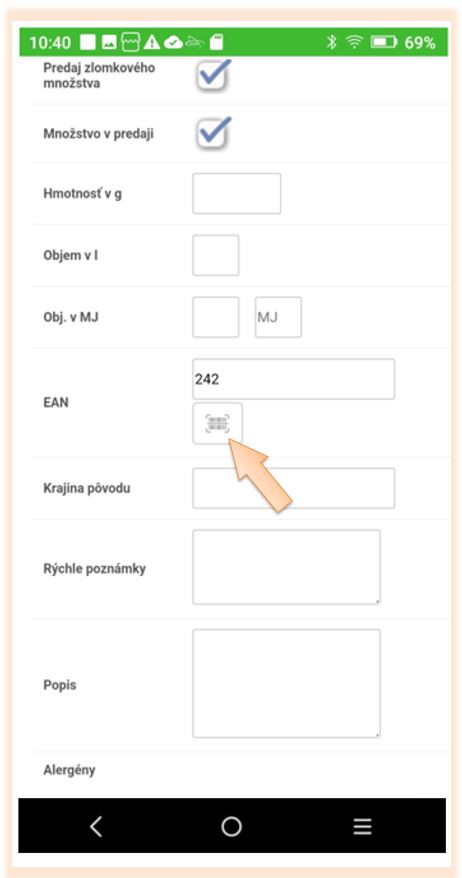
Task: Open recent apps with the menu icon
Action: click(x=362, y=826)
